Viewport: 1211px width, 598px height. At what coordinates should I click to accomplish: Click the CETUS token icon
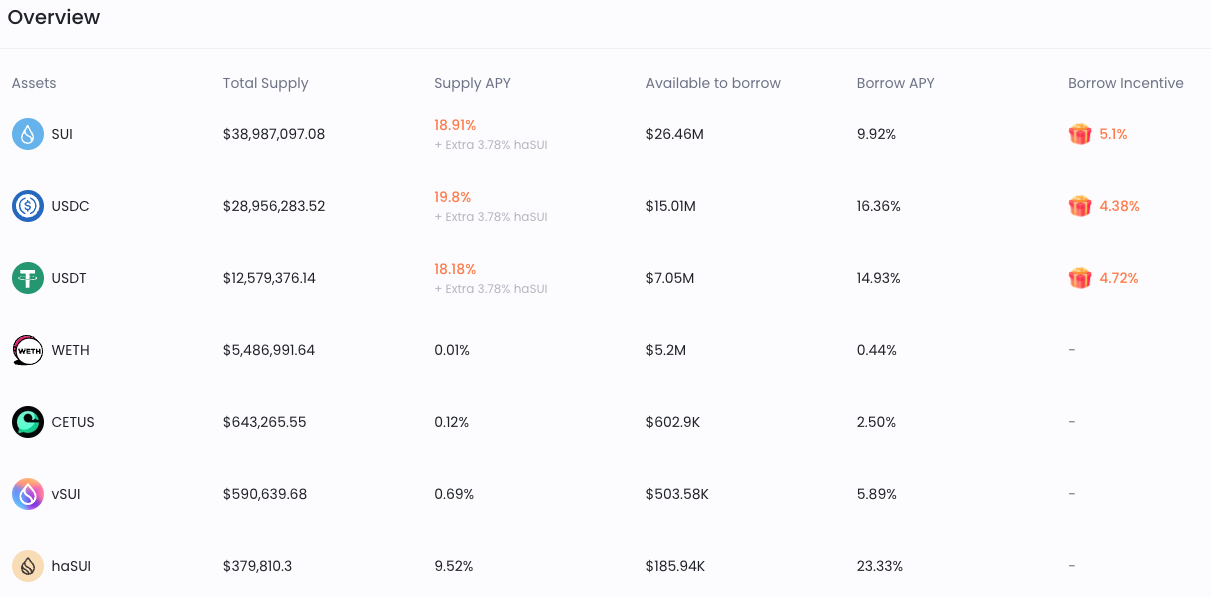(28, 422)
